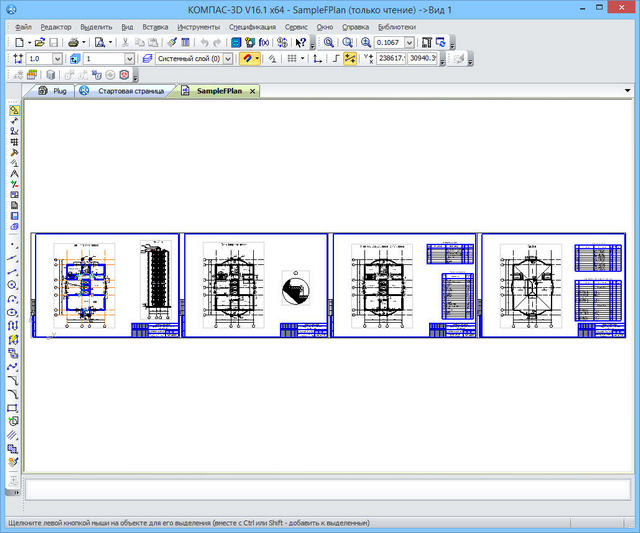Click the Open file folder icon
640x533 pixels.
40,43
